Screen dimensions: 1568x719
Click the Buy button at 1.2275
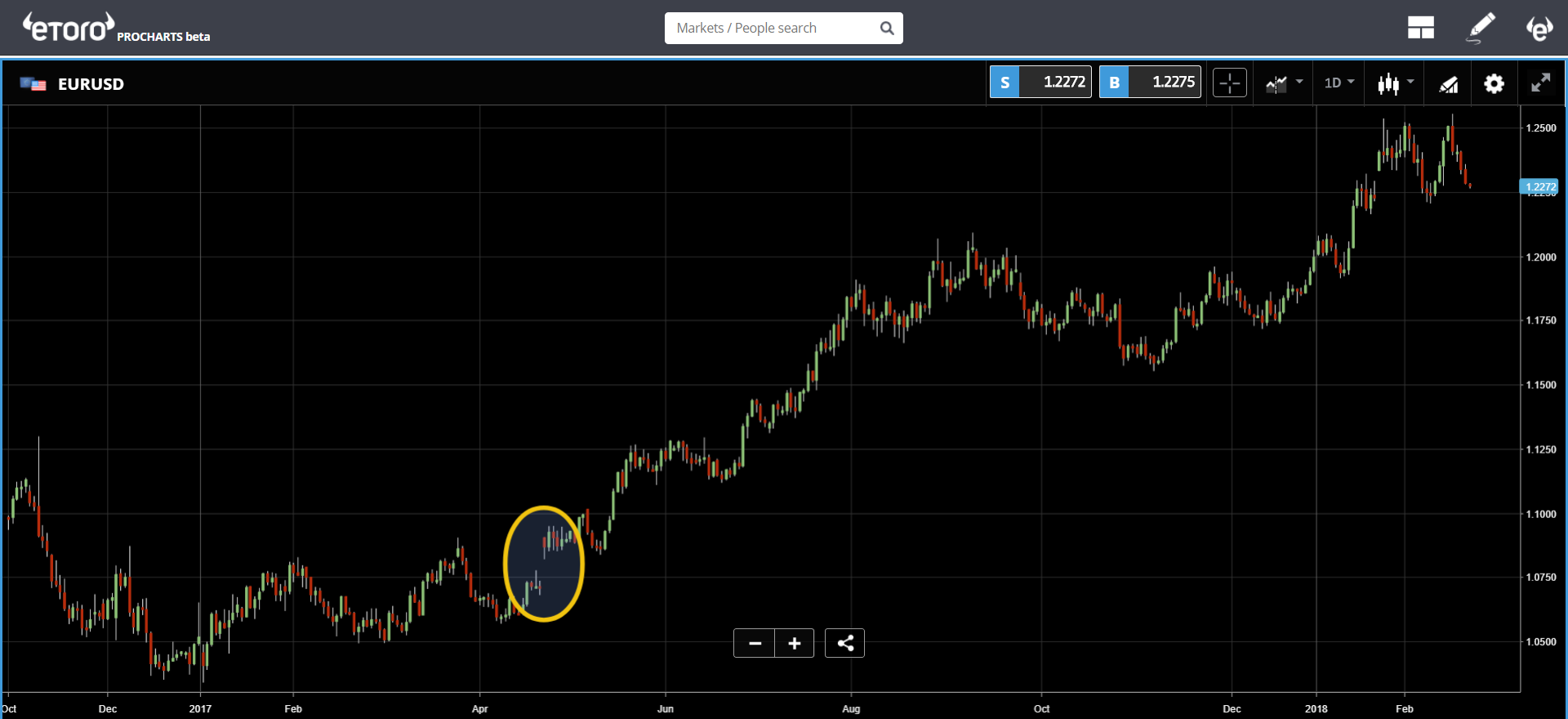point(1150,82)
